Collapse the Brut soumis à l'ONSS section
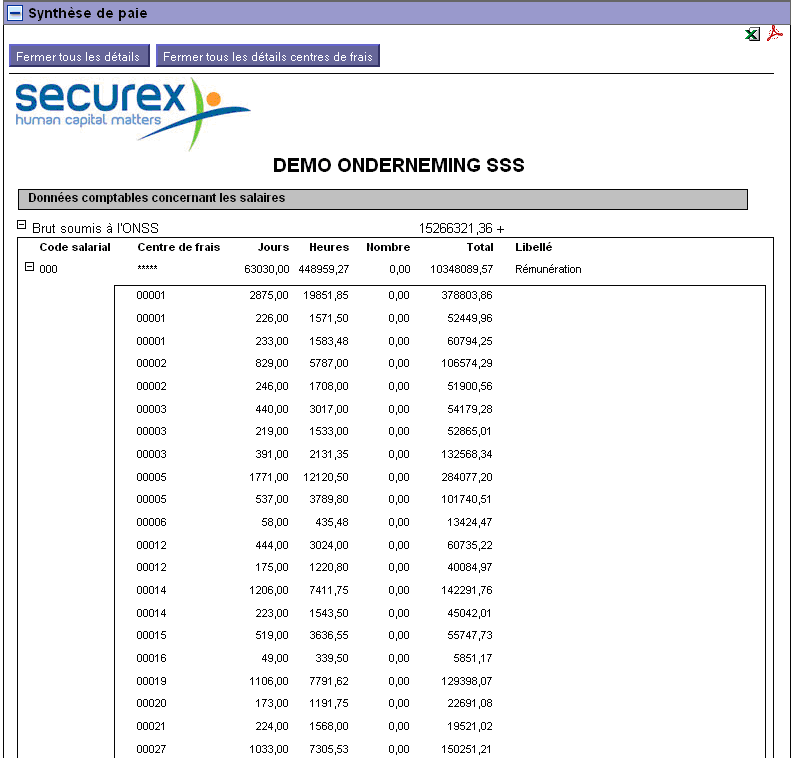The height and width of the screenshot is (758, 796). click(x=21, y=224)
